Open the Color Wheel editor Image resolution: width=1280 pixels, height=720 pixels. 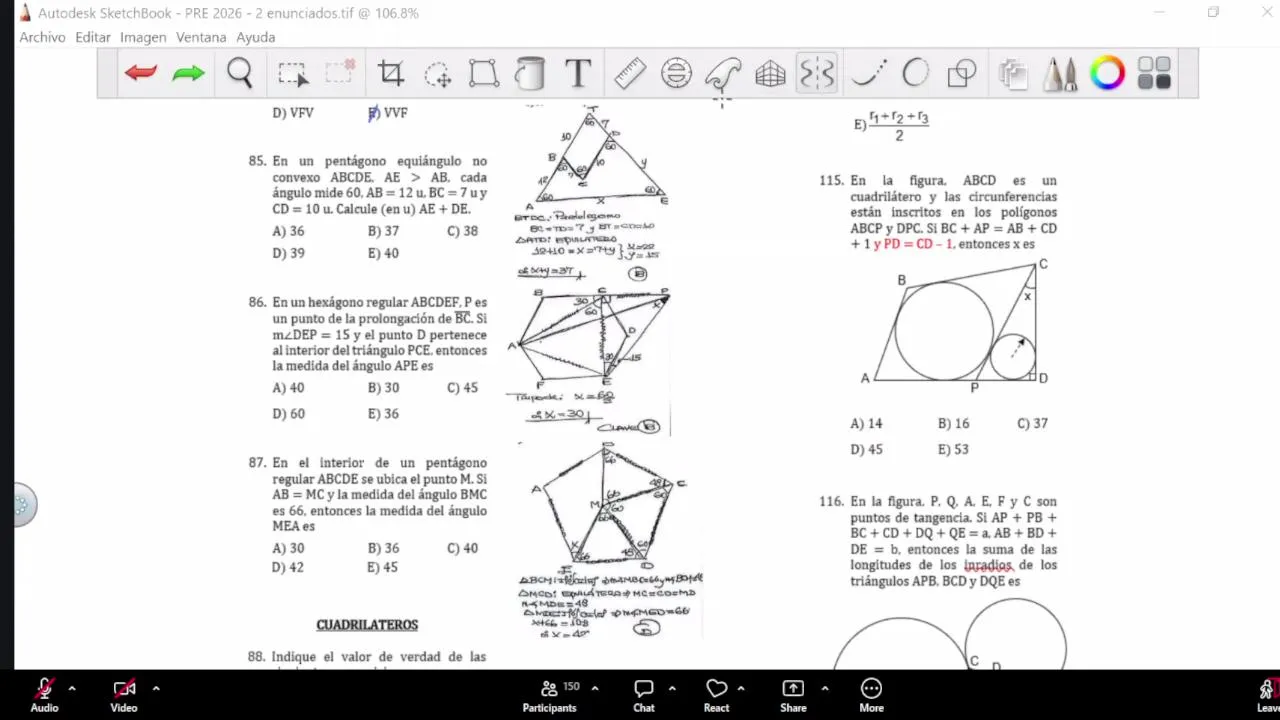click(1107, 73)
